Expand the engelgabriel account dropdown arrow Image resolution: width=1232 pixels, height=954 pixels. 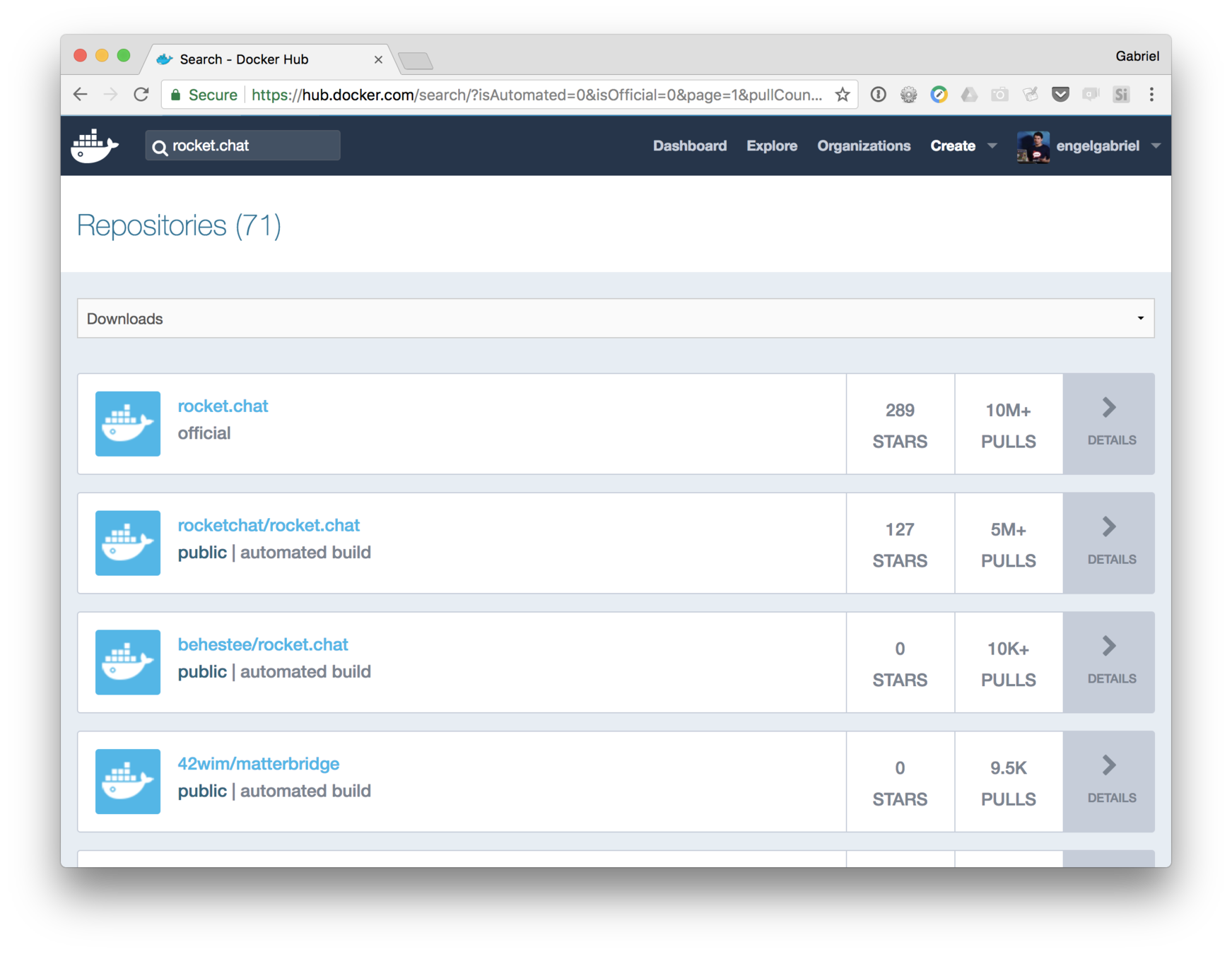pos(1156,146)
